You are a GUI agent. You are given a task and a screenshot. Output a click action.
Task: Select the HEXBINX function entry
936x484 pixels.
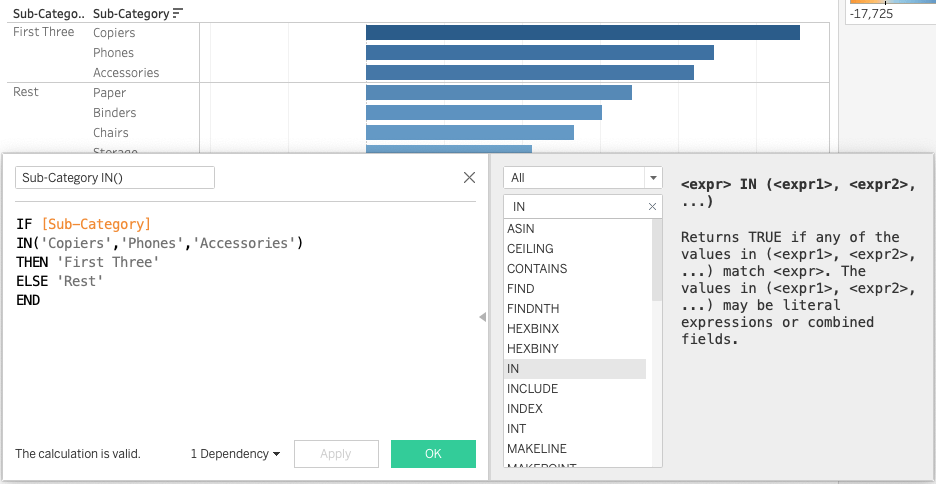coord(575,329)
